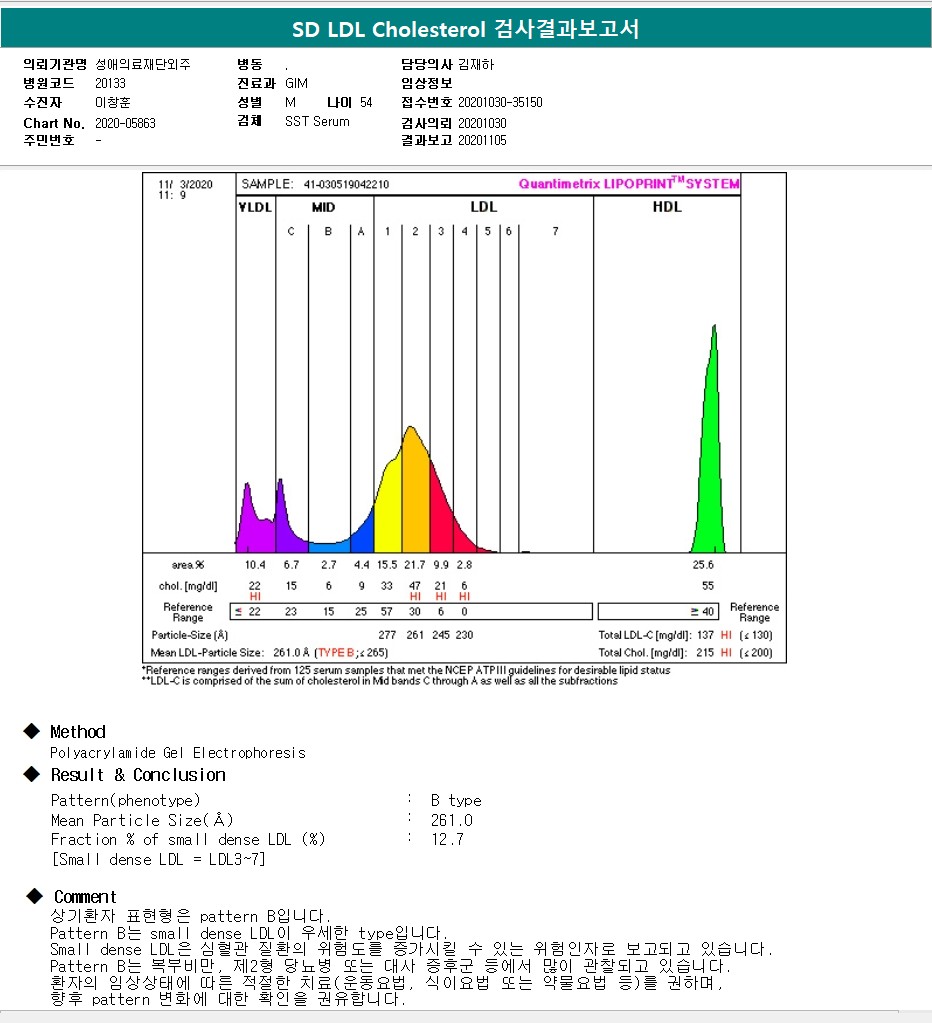Click the red TYPE B text
Viewport: 932px width, 1023px height.
[339, 651]
